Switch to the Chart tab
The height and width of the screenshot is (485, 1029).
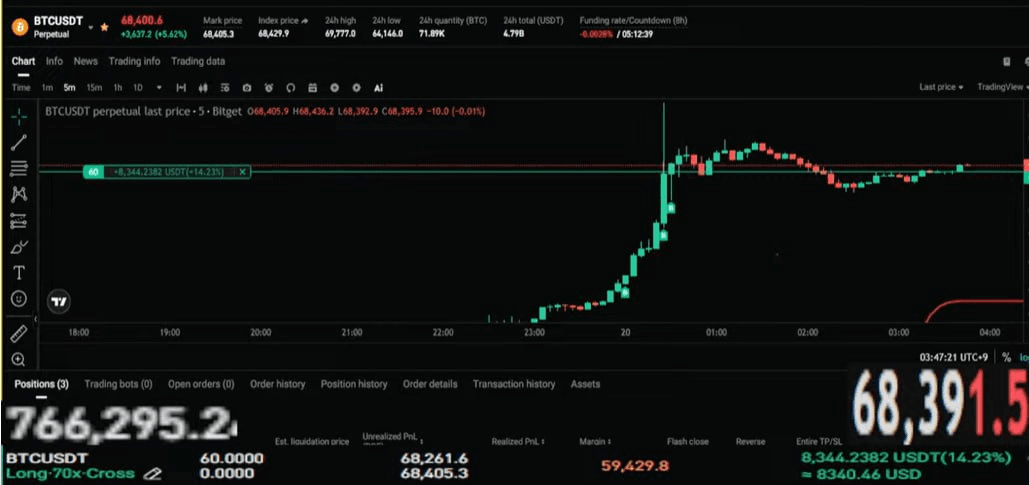[x=23, y=61]
